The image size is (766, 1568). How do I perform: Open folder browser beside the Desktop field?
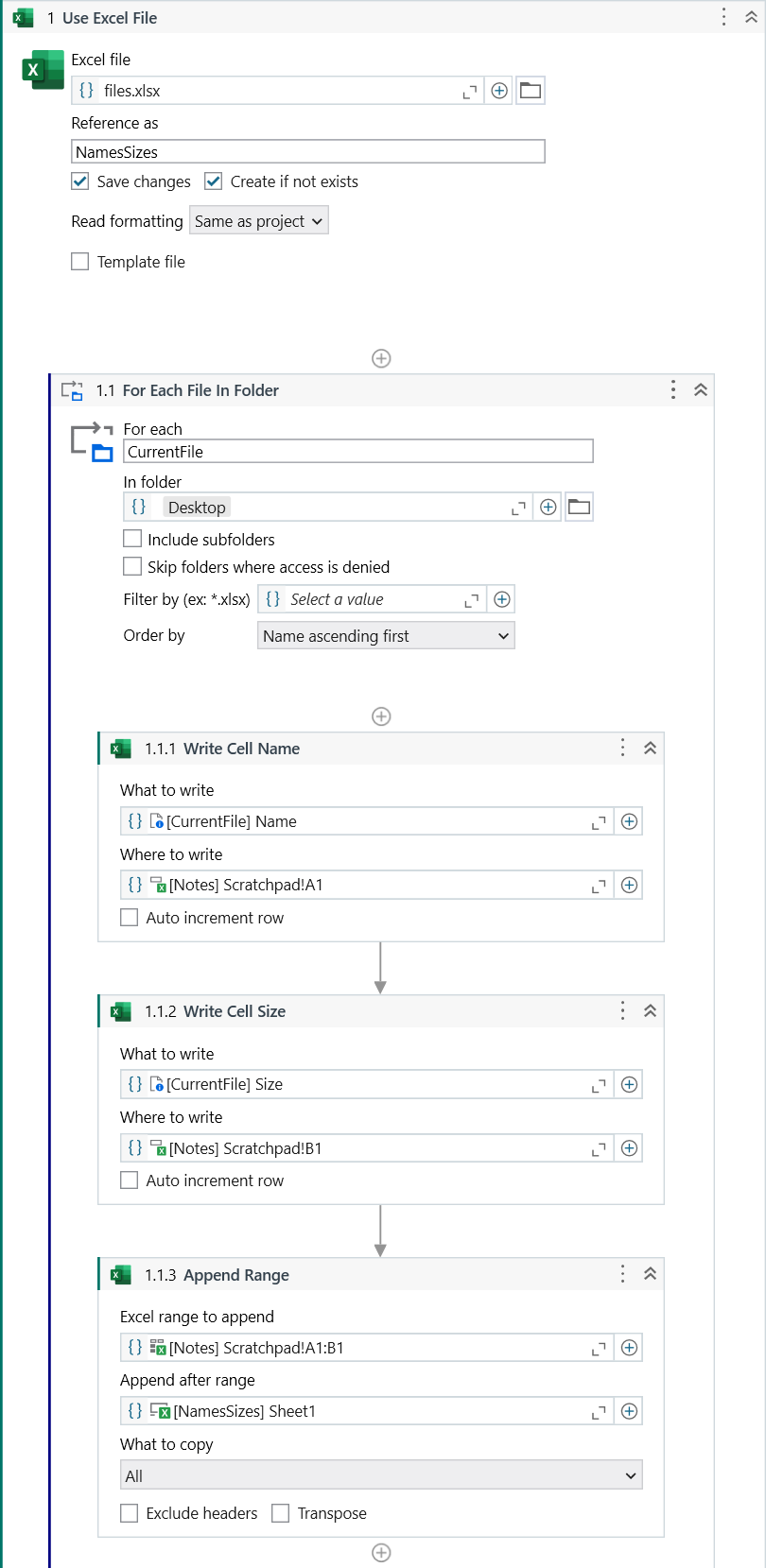coord(579,508)
